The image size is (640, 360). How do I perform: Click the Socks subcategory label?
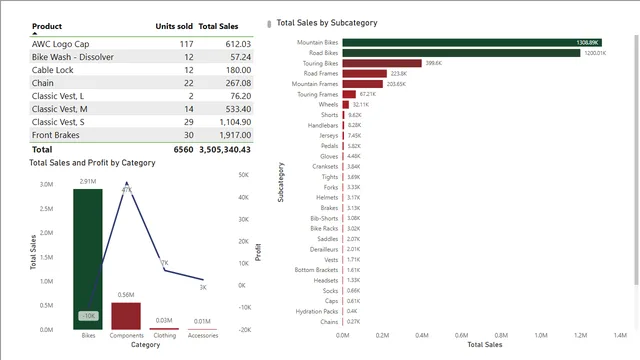(x=330, y=291)
